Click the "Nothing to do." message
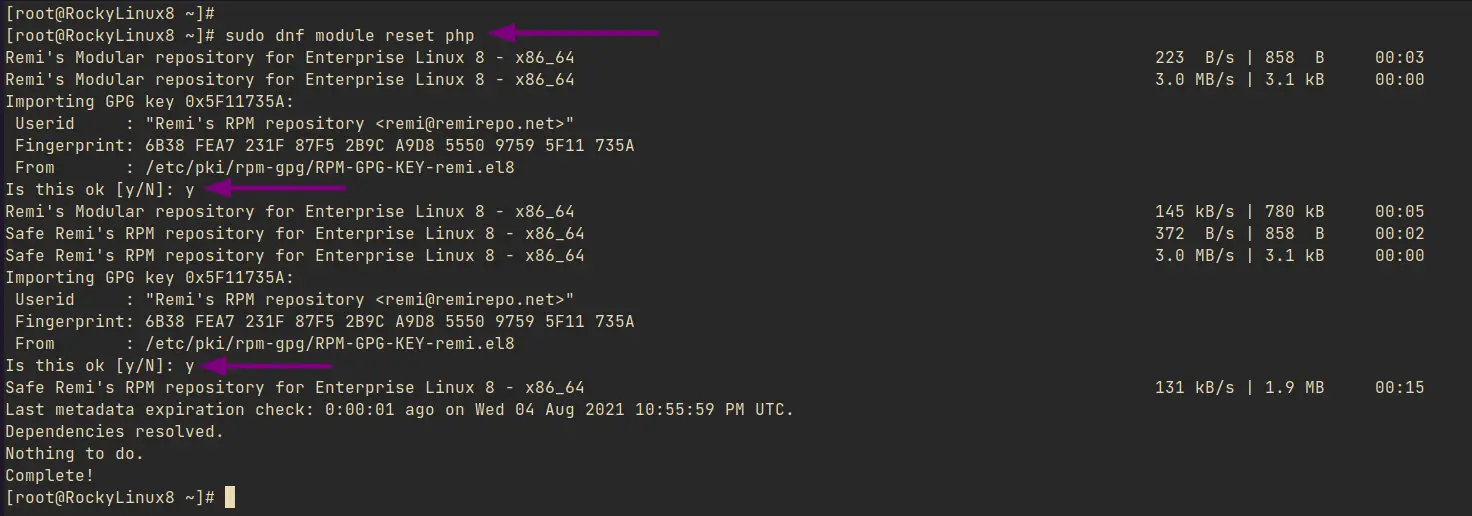Viewport: 1472px width, 516px height. click(x=75, y=454)
